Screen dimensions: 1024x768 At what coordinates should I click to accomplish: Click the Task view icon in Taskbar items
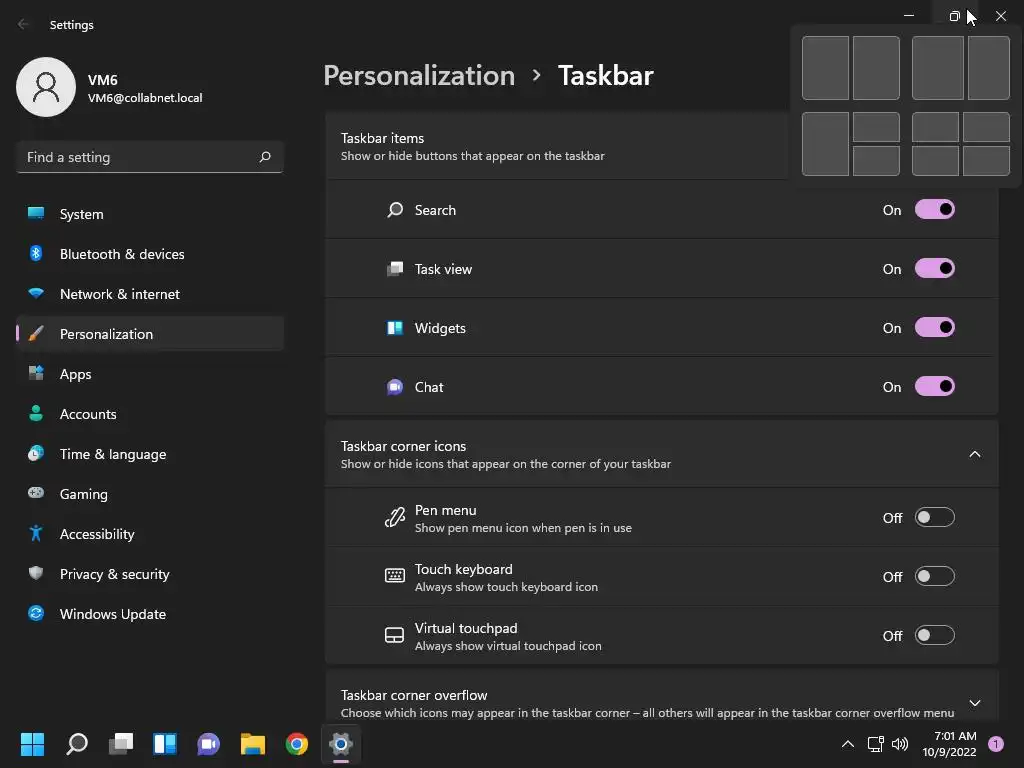coord(395,268)
